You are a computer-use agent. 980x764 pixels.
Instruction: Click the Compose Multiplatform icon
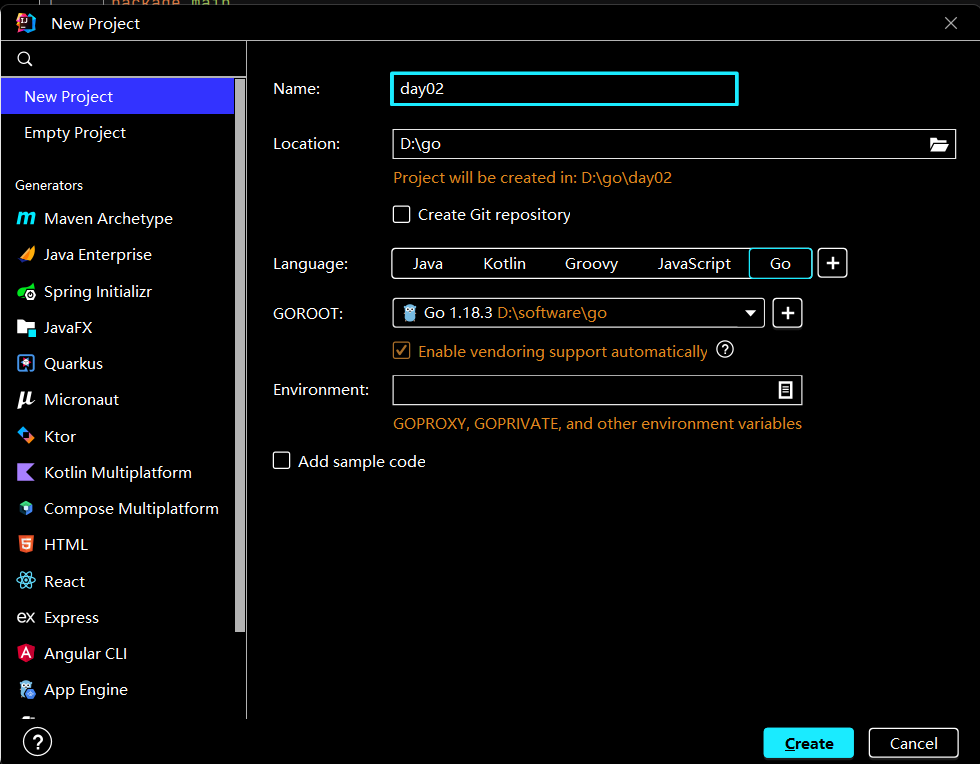click(x=26, y=508)
